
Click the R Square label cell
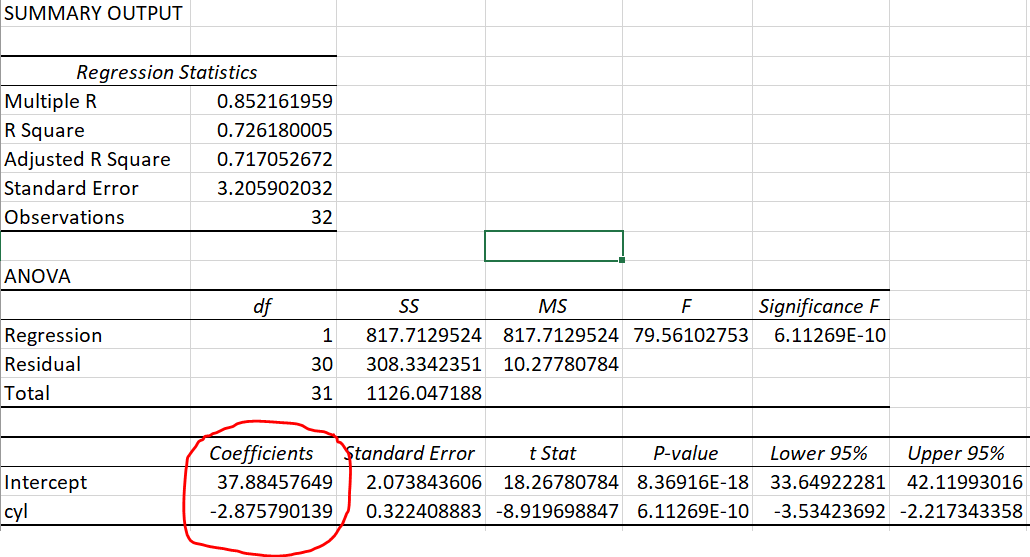(45, 130)
